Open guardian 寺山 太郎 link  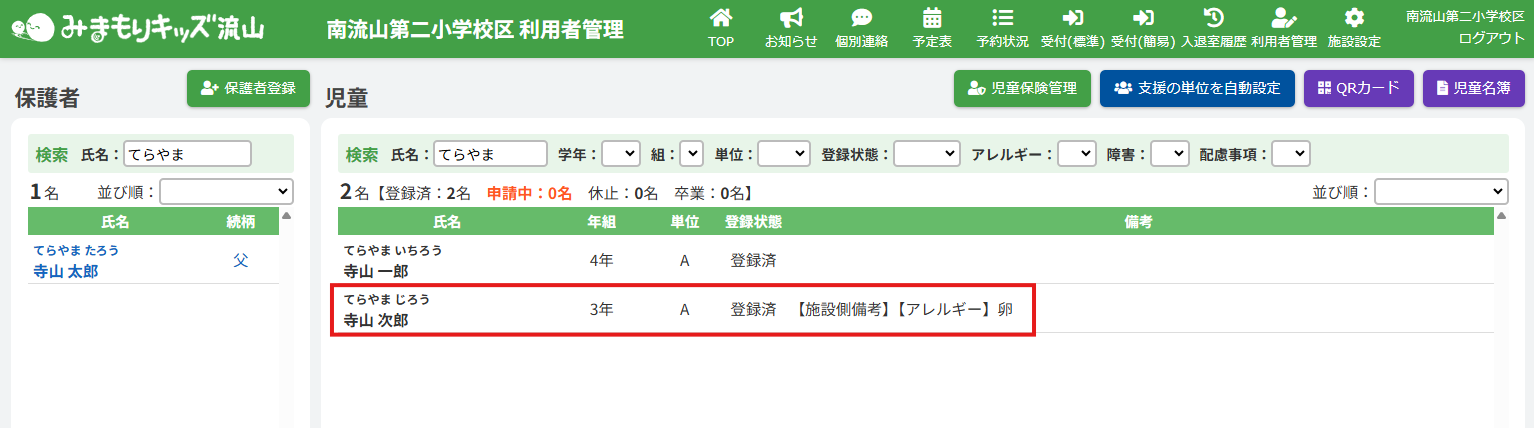[x=66, y=271]
